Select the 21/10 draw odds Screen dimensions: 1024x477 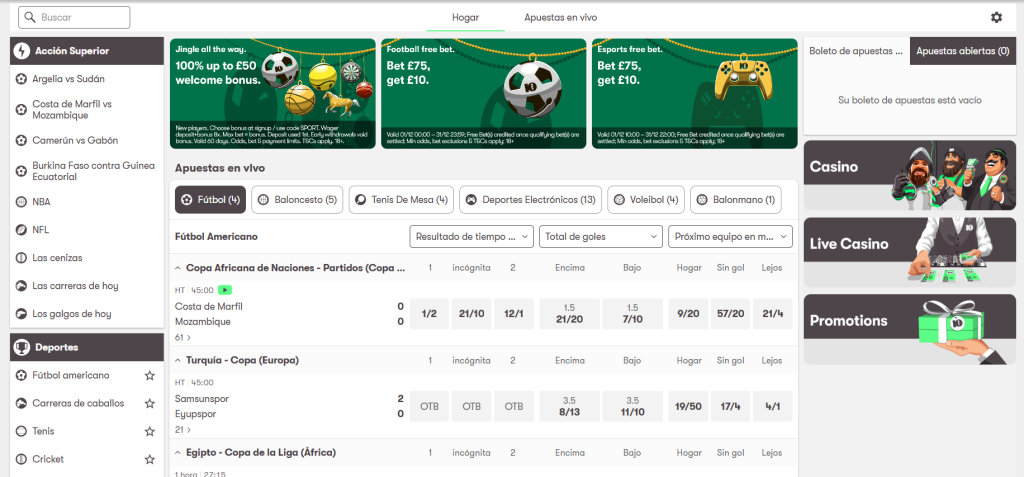[x=472, y=314]
